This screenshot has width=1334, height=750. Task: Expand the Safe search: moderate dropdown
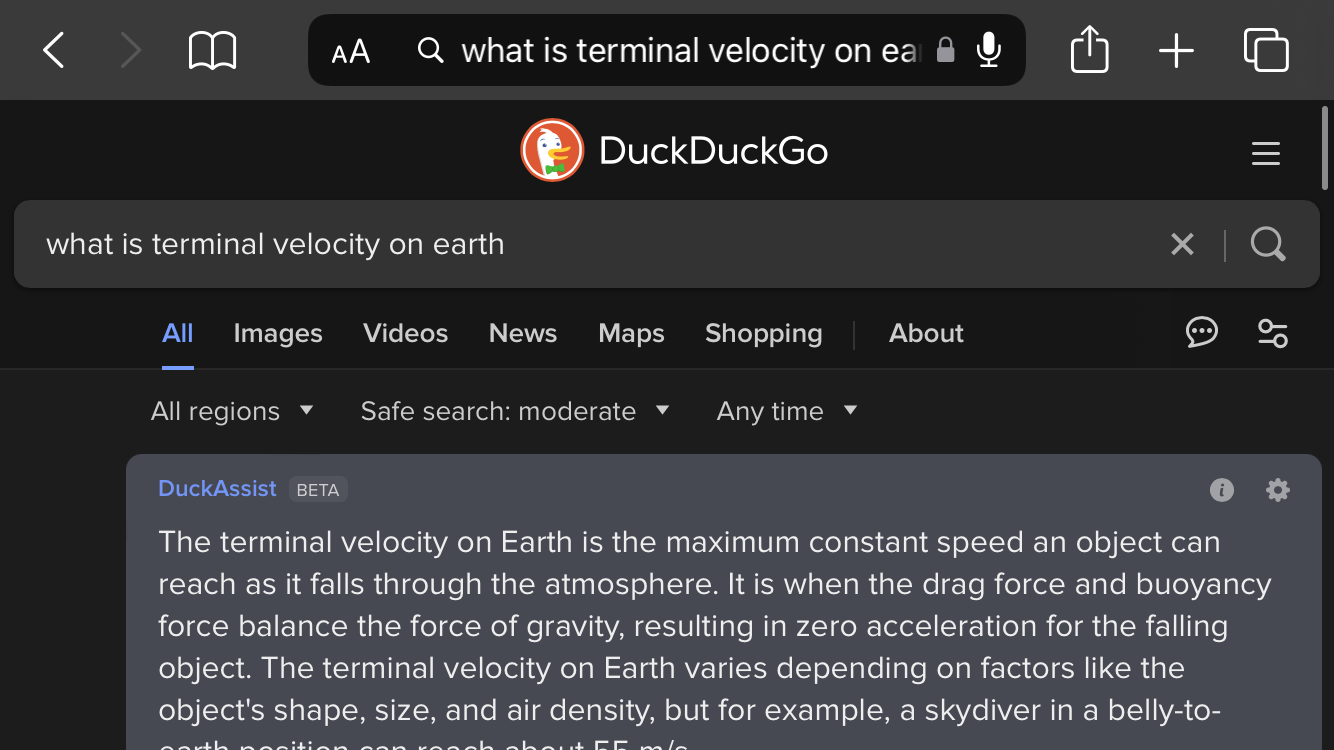[514, 411]
